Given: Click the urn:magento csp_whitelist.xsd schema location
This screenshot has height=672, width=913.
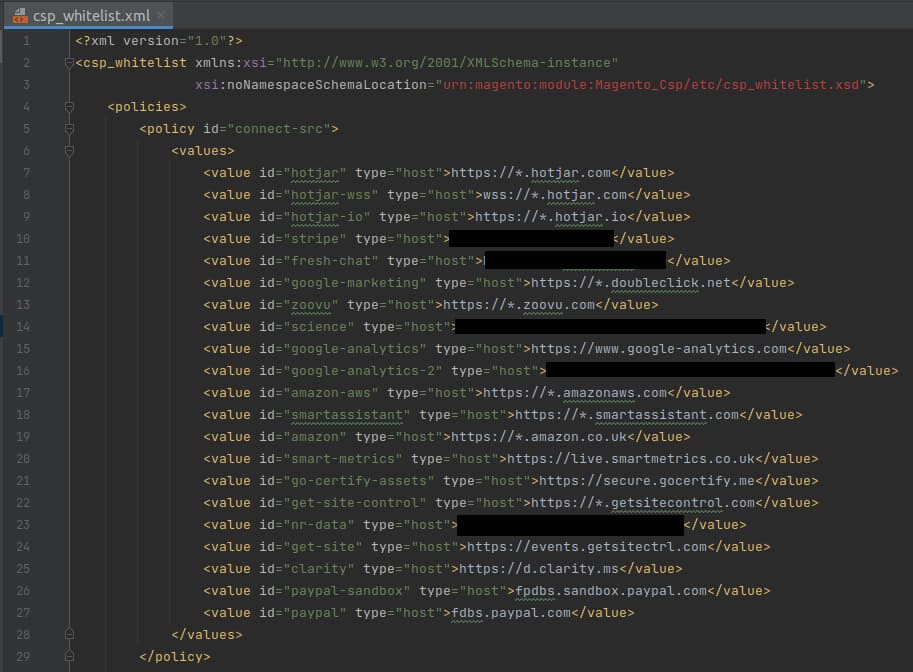Looking at the screenshot, I should pyautogui.click(x=651, y=84).
